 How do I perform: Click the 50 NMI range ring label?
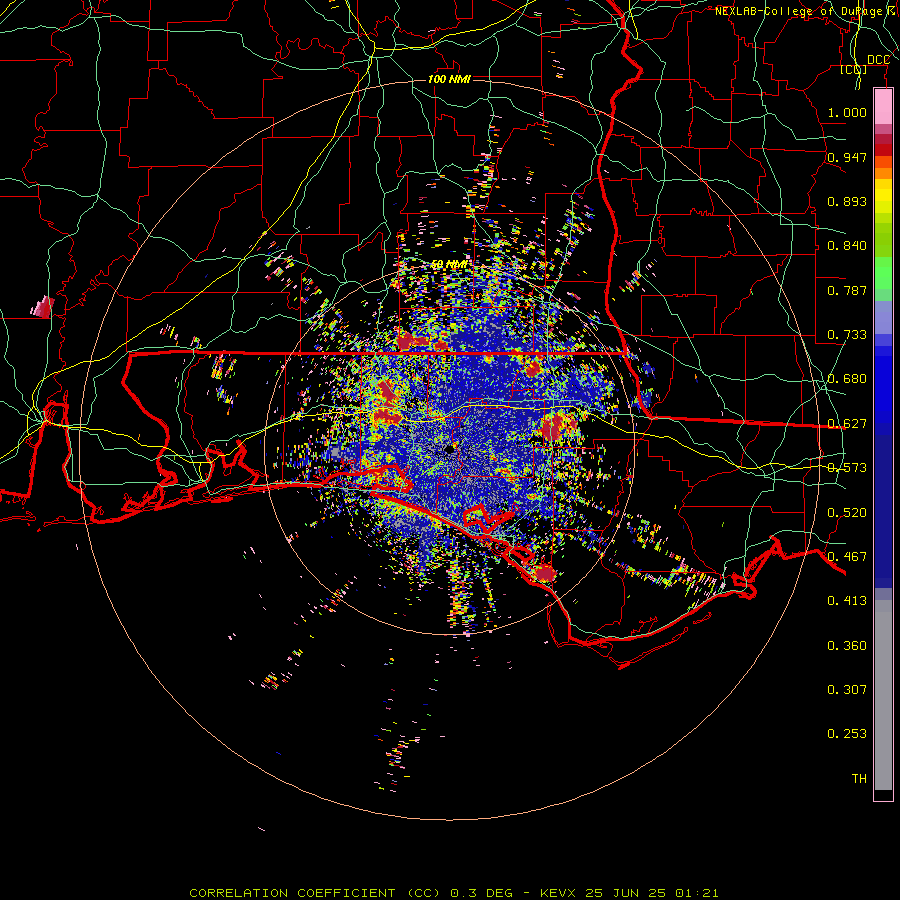coord(449,265)
